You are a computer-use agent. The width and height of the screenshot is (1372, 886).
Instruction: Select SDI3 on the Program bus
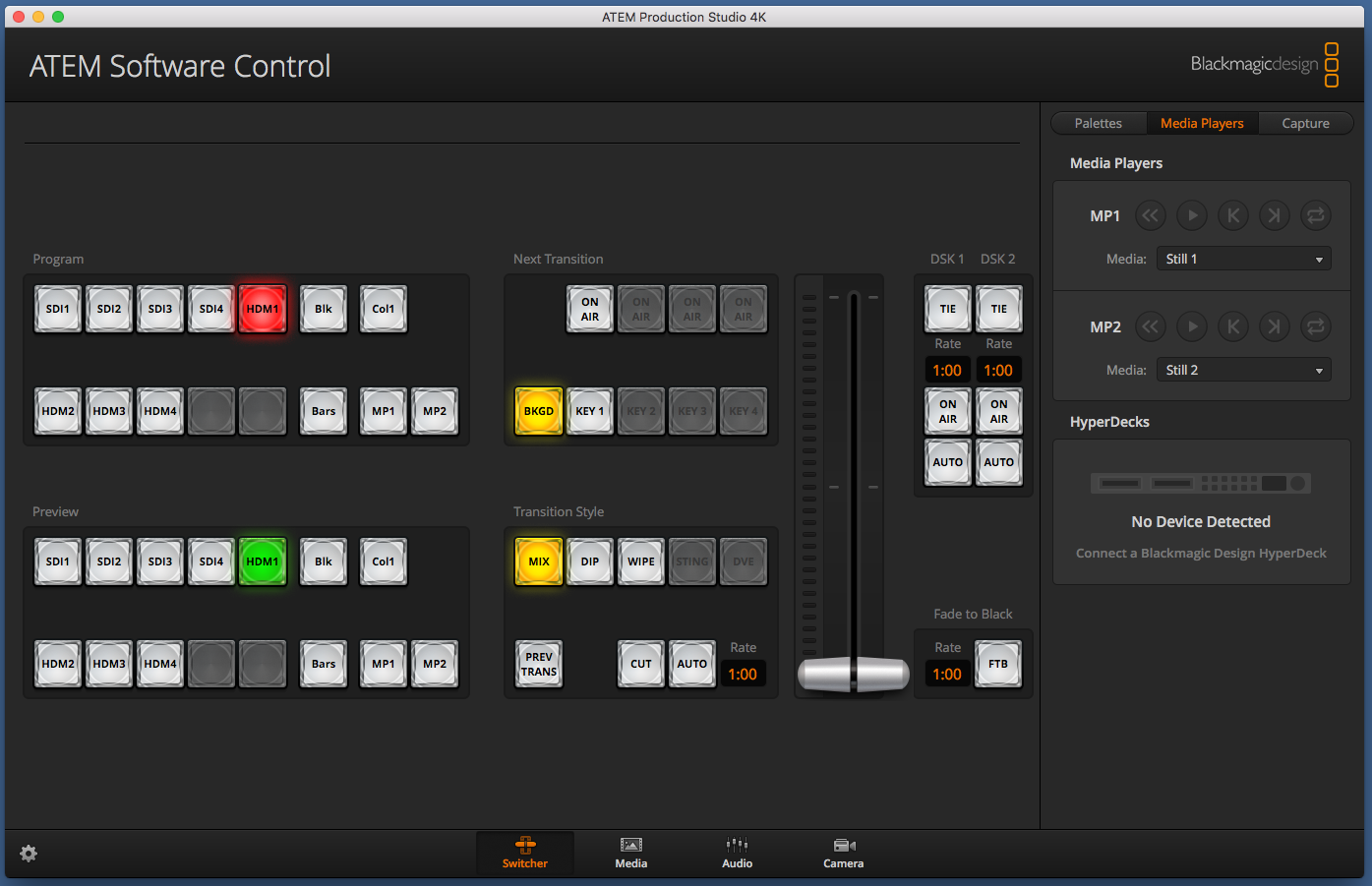point(160,309)
